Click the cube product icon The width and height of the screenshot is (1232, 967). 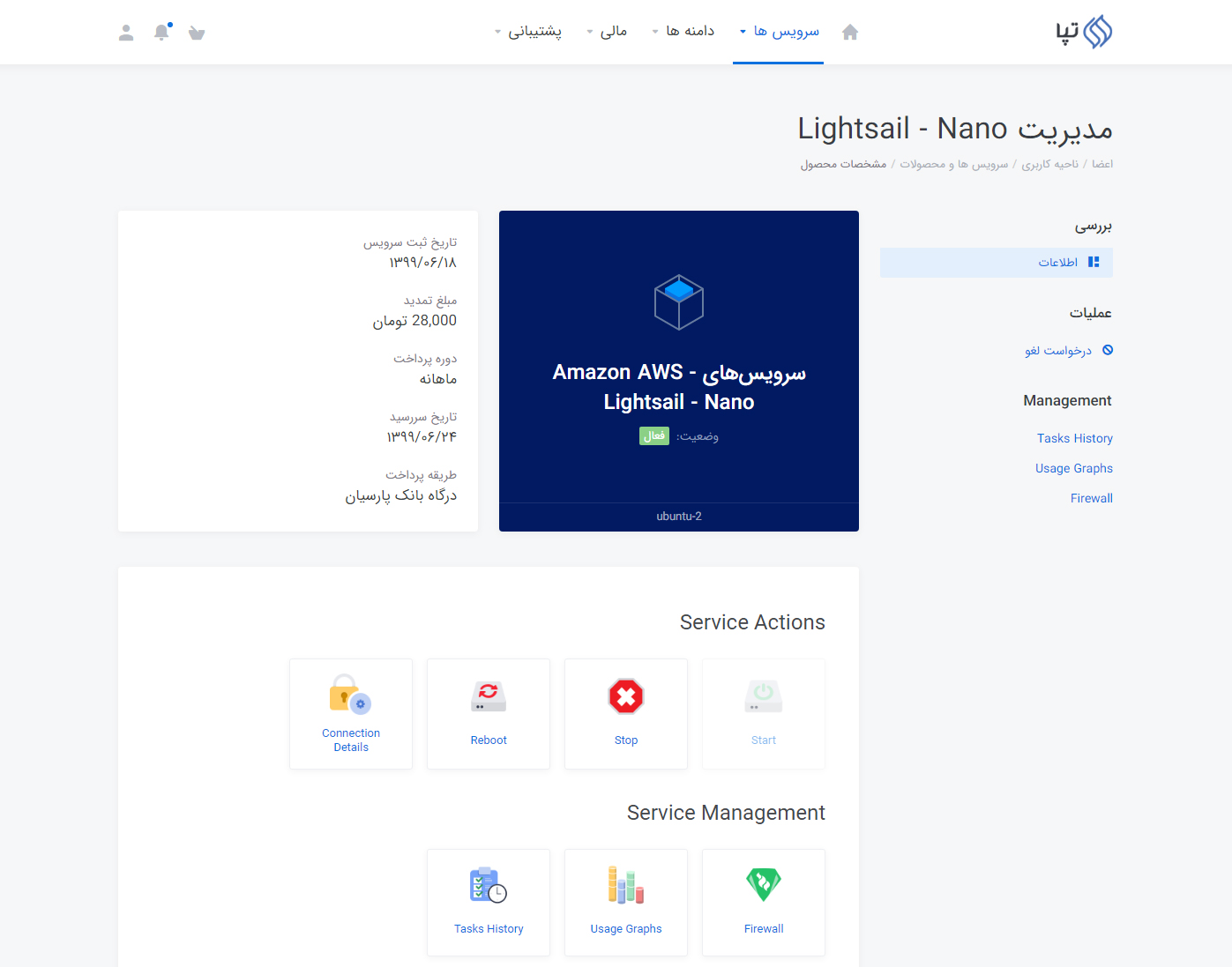[679, 302]
